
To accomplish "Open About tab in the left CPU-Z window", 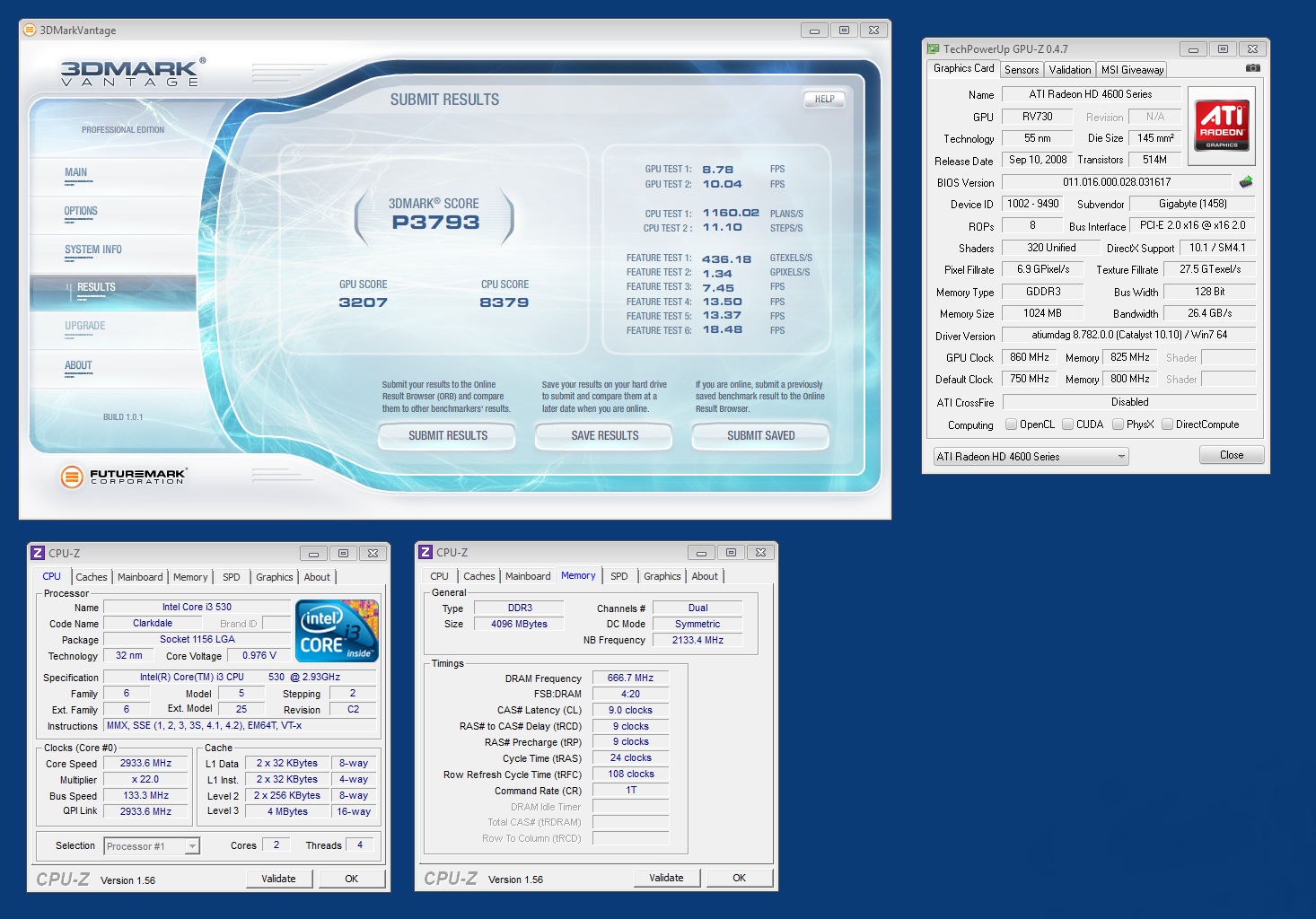I will [317, 577].
